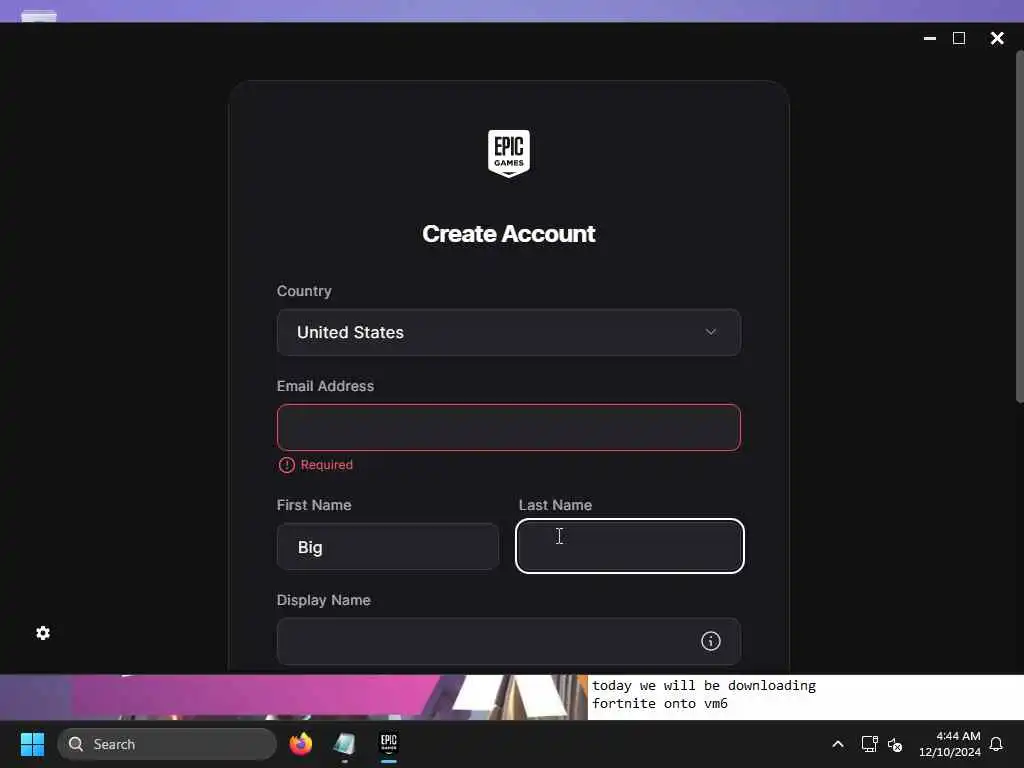Click the Email Address label

click(325, 386)
